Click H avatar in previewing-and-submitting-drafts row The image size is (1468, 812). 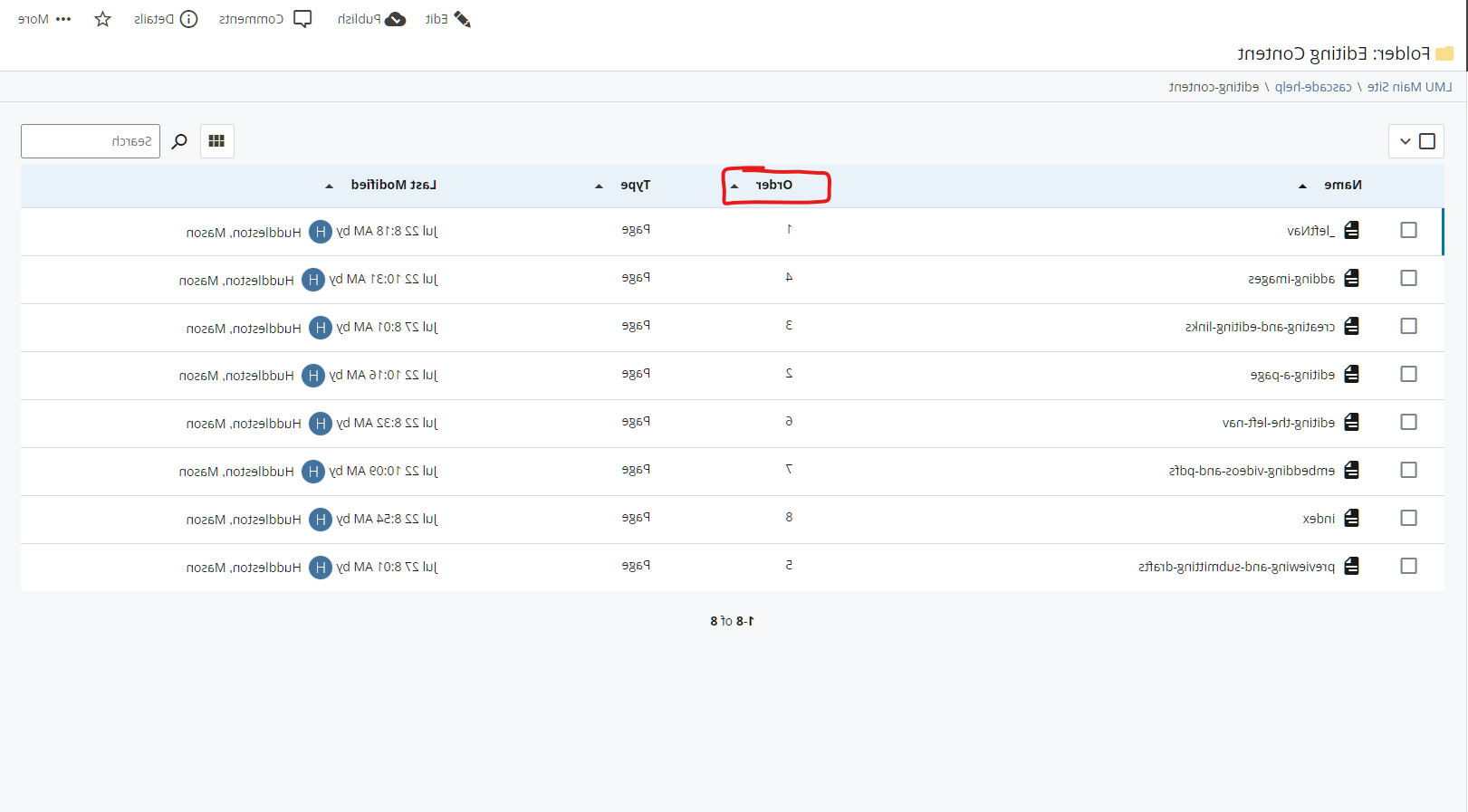click(321, 568)
